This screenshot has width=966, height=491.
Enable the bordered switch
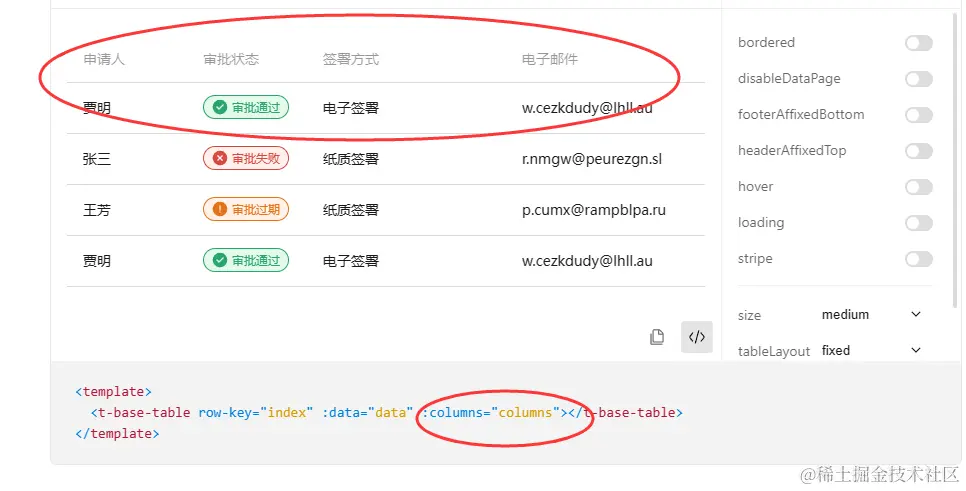(919, 43)
